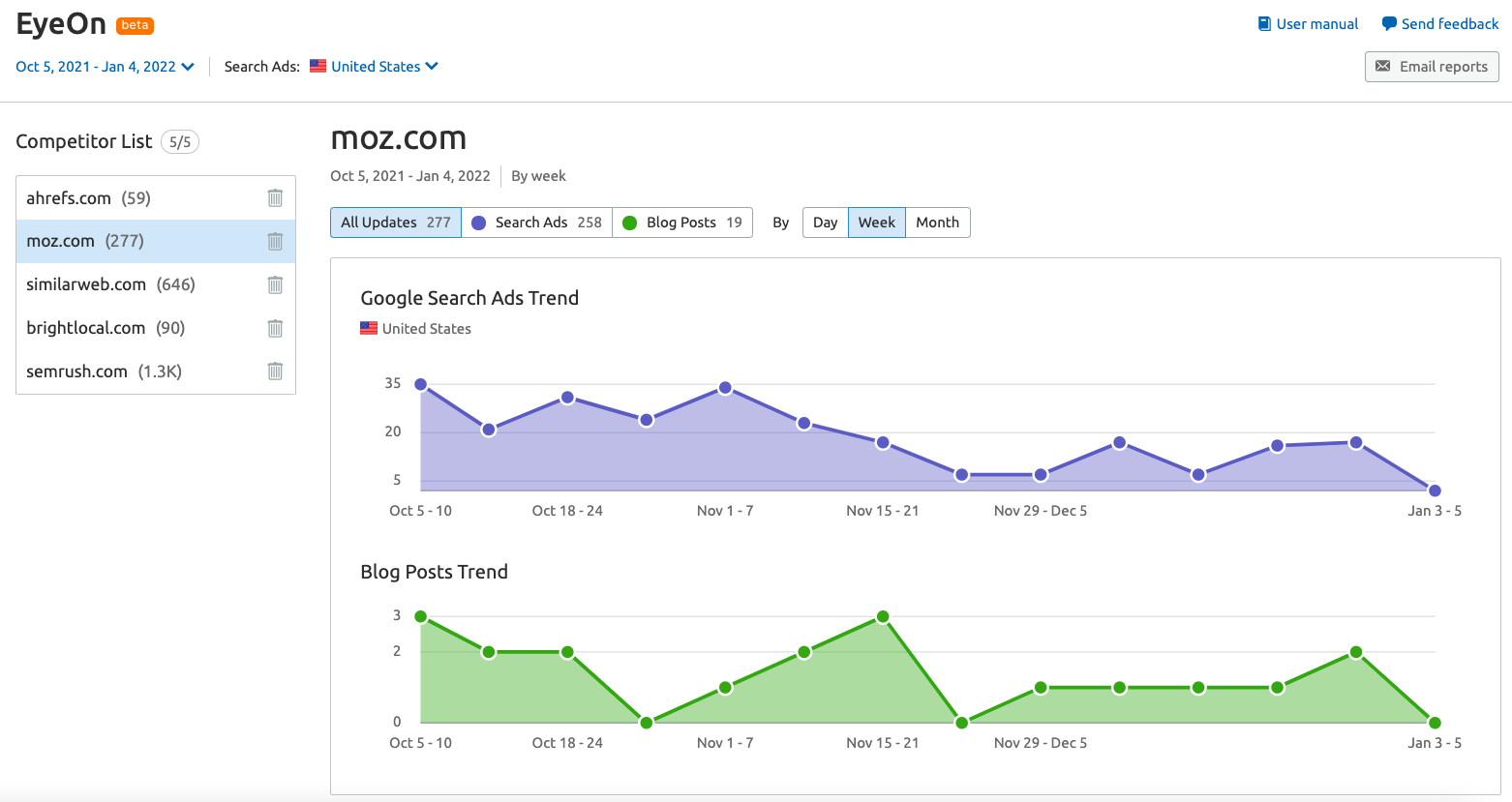Click the chevron after the date range
Viewport: 1512px width, 802px height.
click(188, 67)
